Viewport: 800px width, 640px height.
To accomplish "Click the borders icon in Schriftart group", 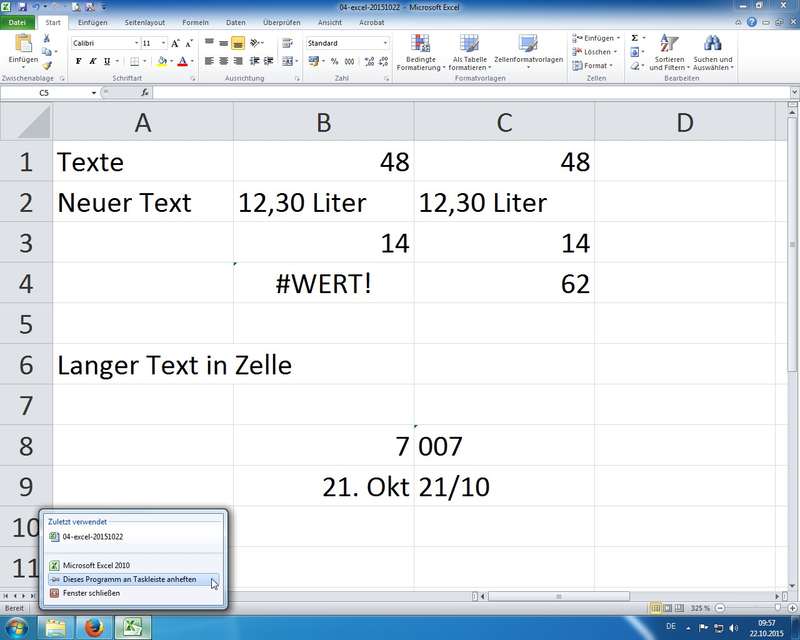I will click(134, 61).
